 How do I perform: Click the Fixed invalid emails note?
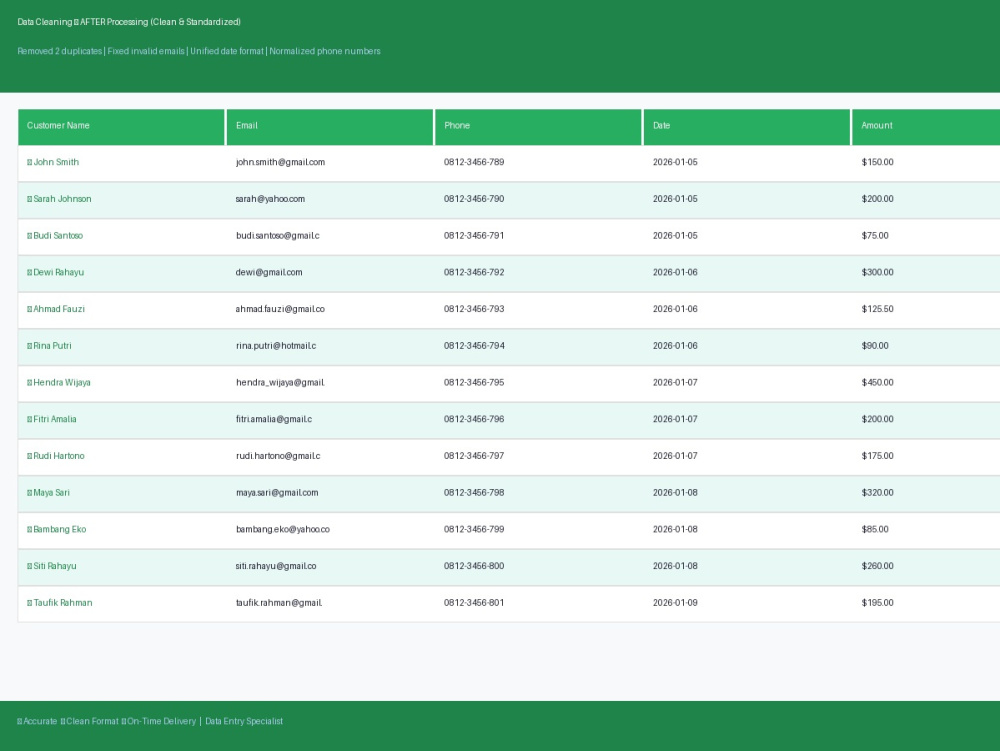(146, 52)
